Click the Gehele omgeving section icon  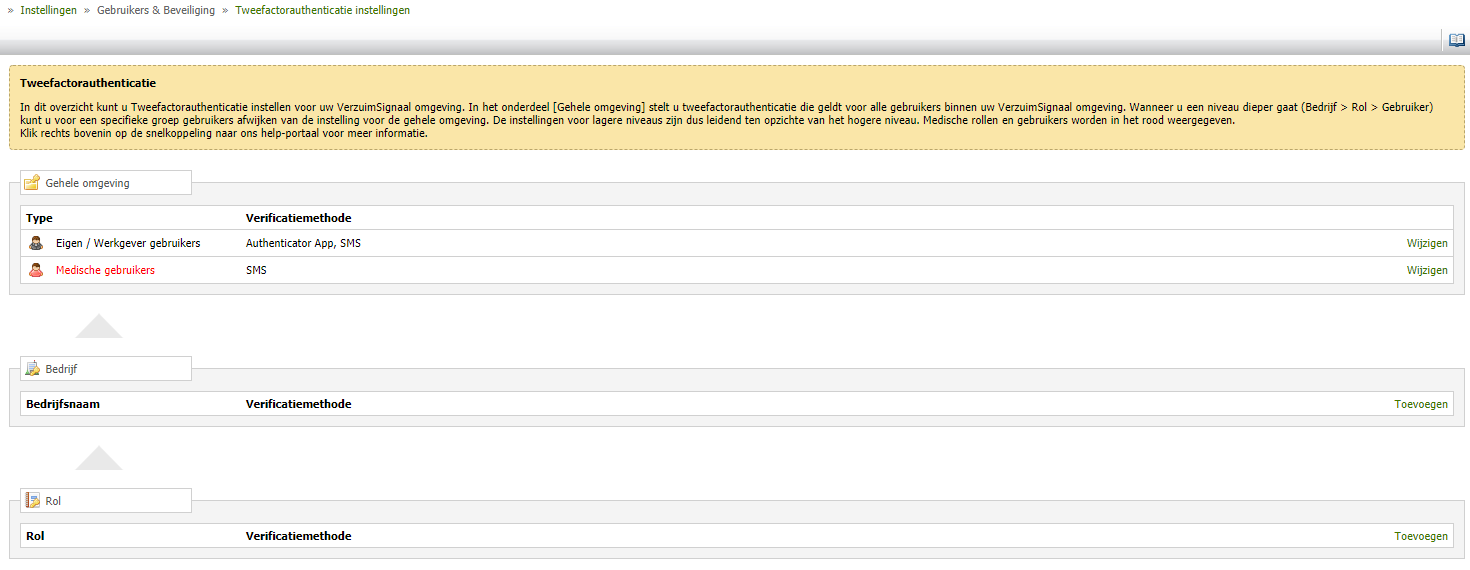pos(32,183)
